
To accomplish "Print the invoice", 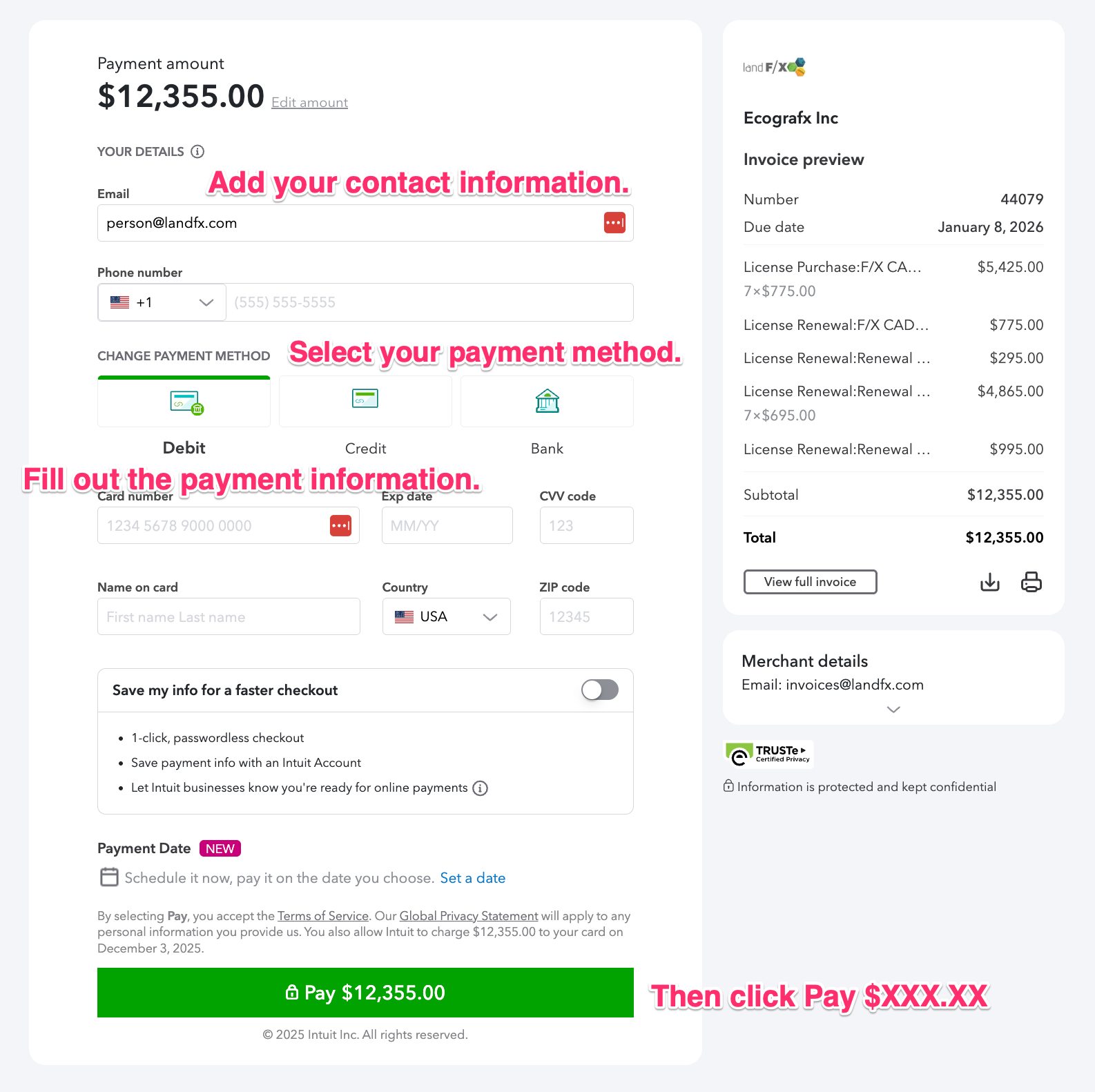I will 1030,582.
